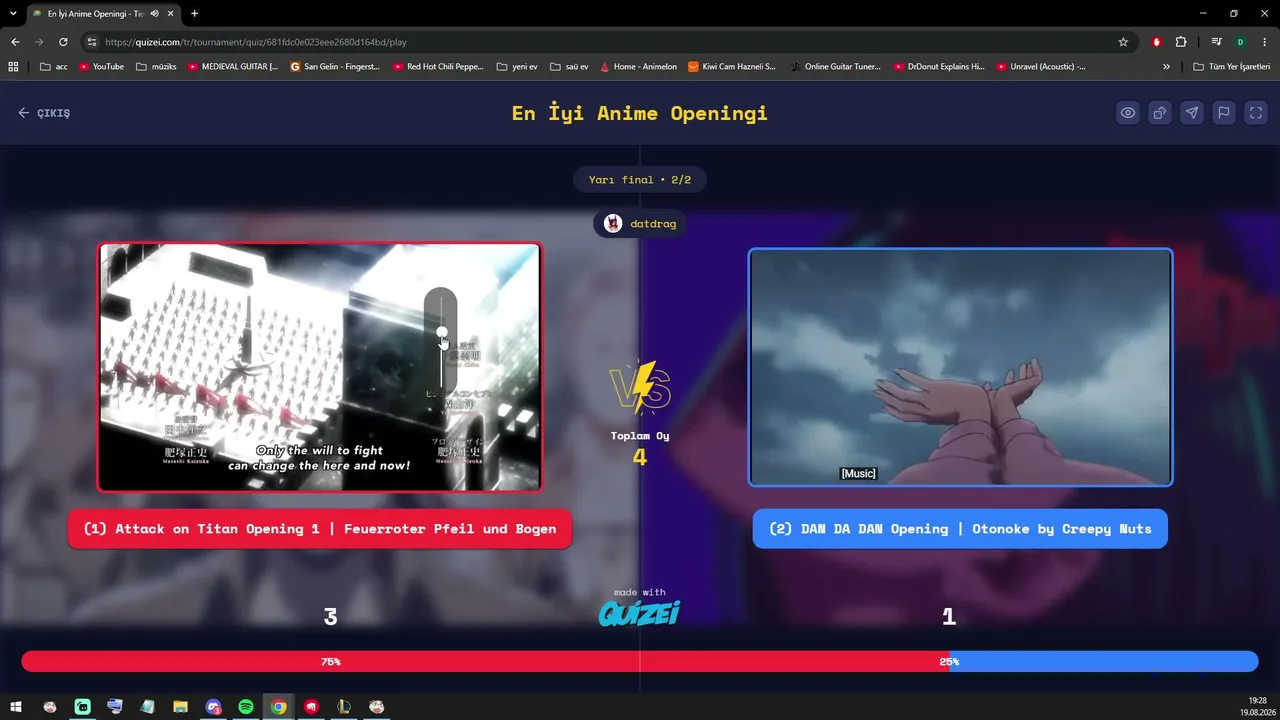Open the Unravel (Acoustic) bookmark
This screenshot has width=1280, height=720.
coord(1041,67)
